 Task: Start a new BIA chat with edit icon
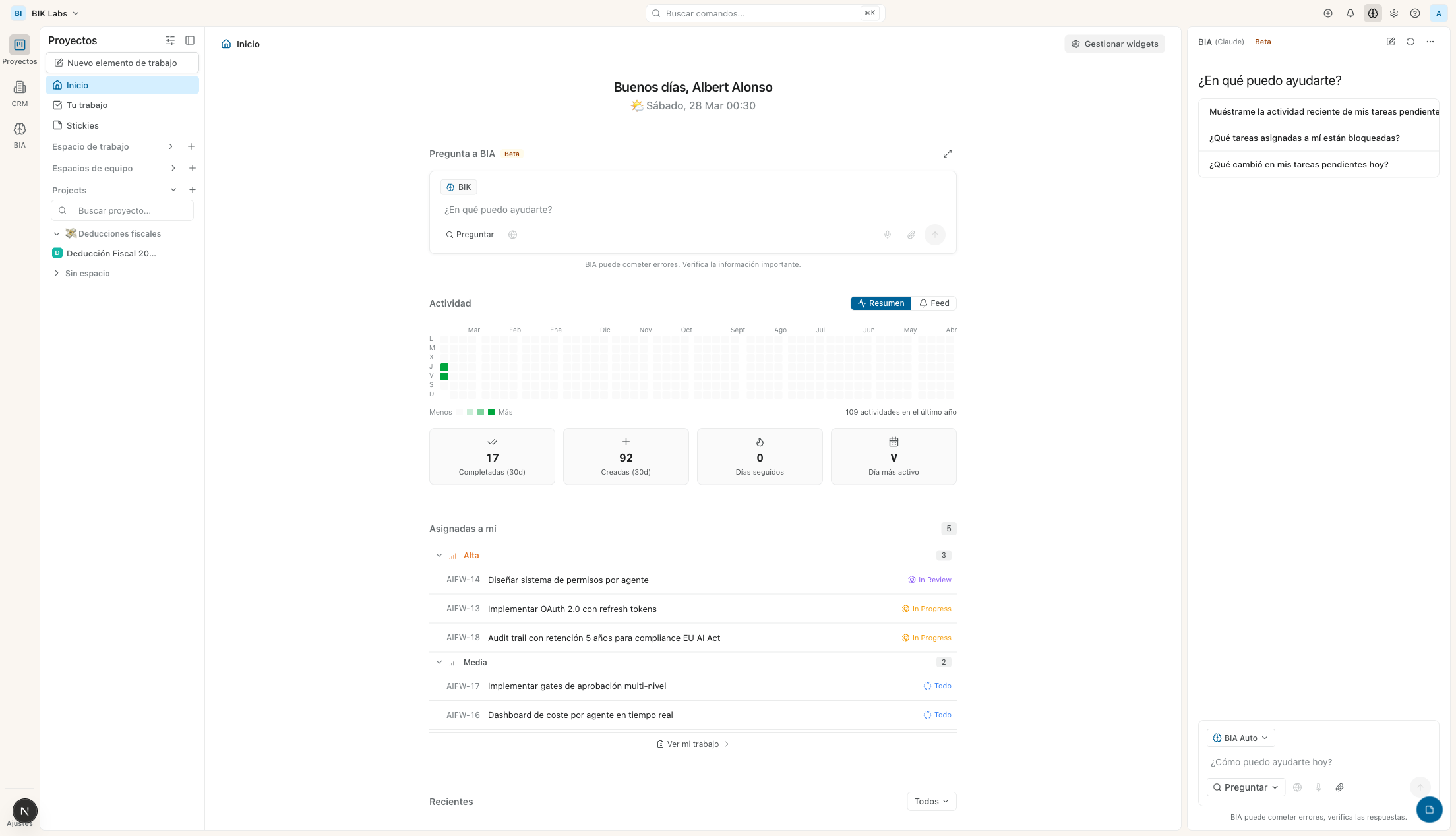point(1390,42)
